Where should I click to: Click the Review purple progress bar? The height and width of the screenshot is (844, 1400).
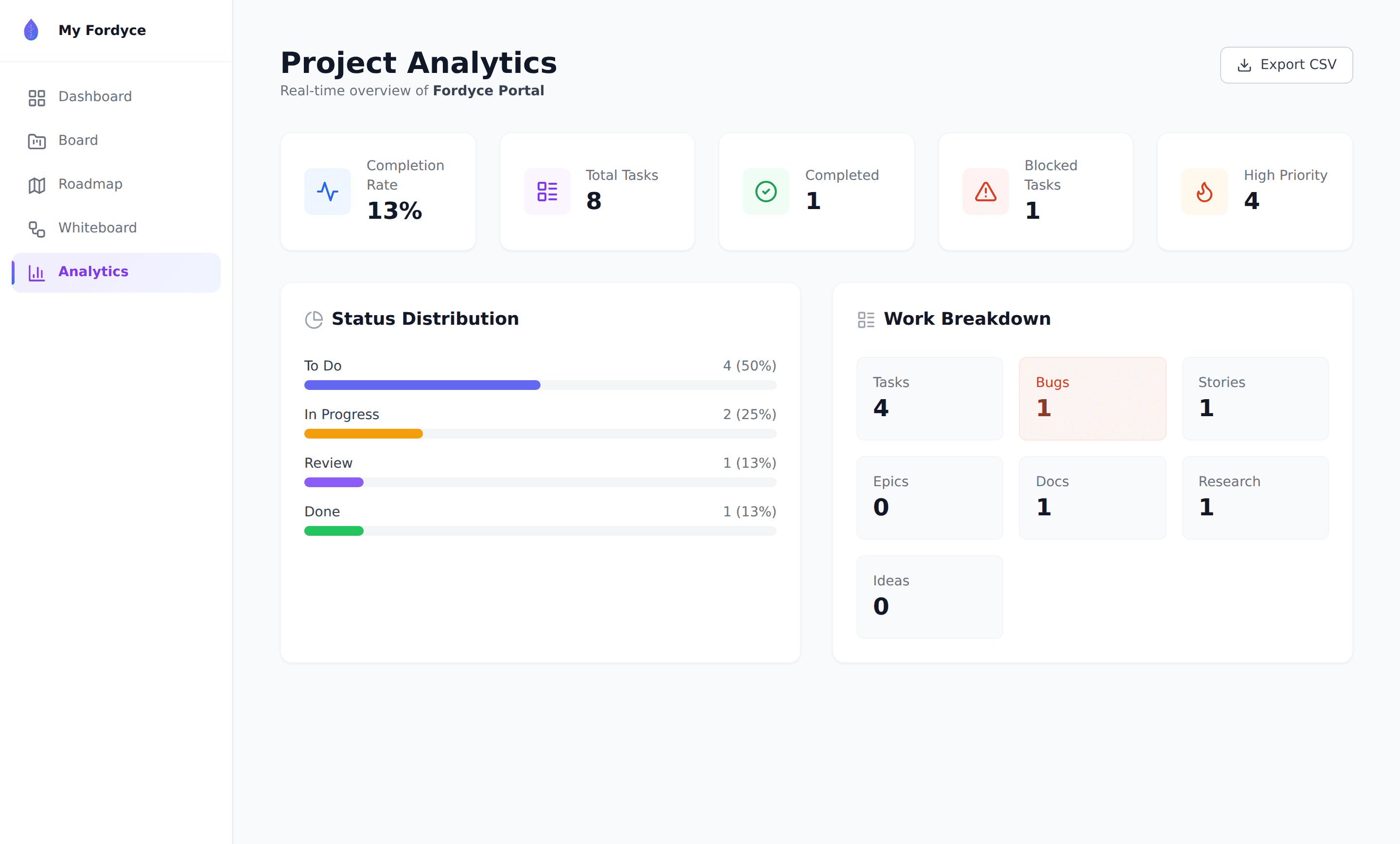click(x=334, y=482)
